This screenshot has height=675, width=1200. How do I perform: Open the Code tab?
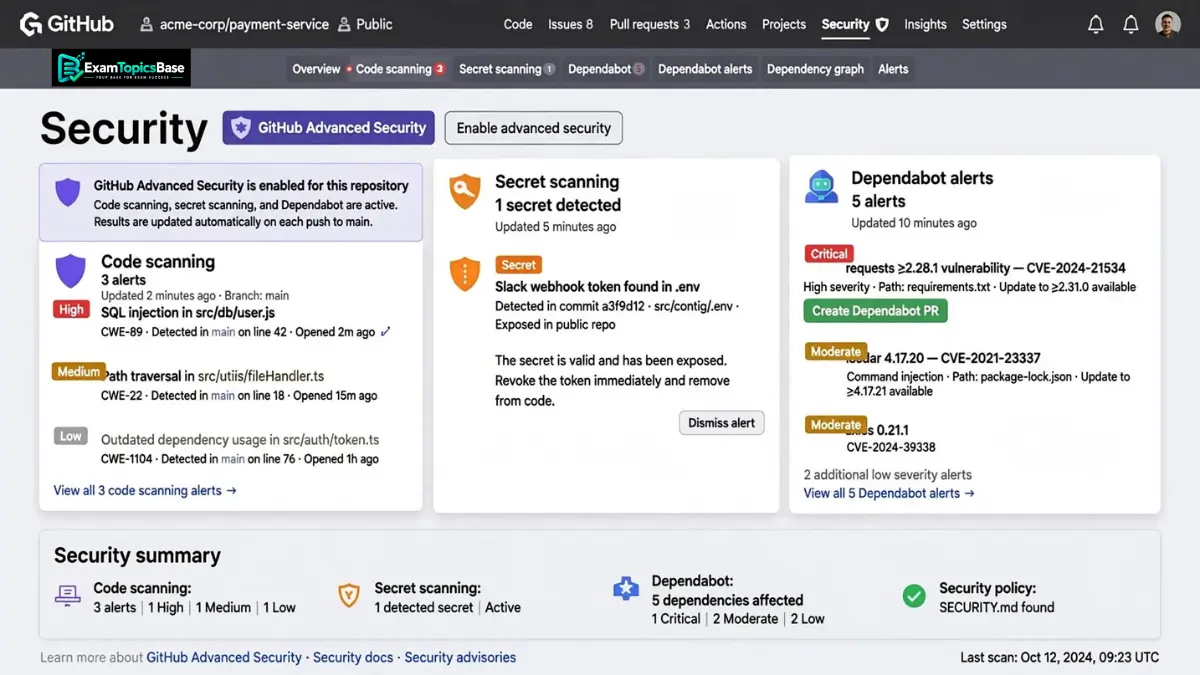(x=518, y=24)
